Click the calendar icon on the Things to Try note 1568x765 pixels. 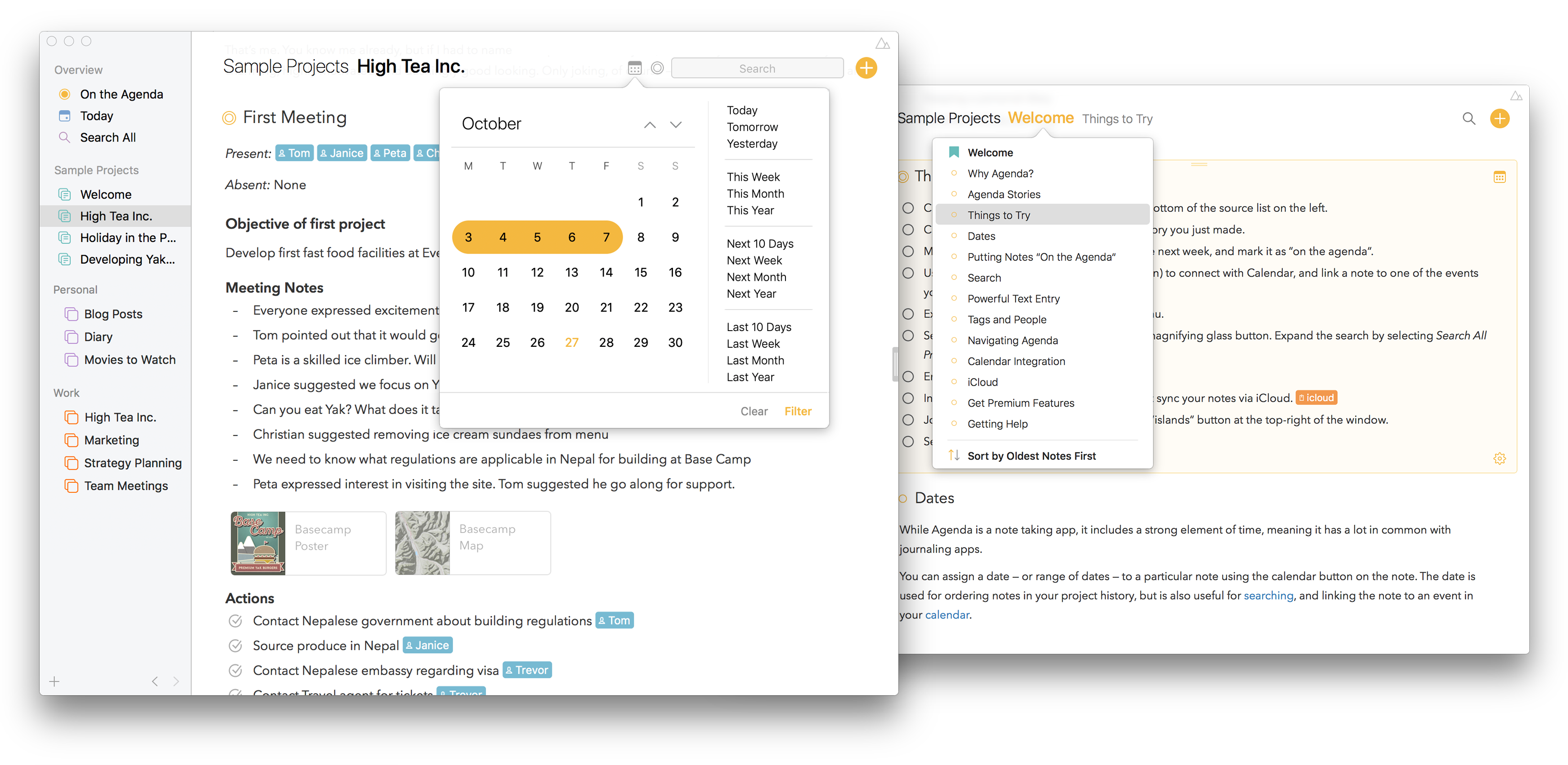coord(1500,177)
